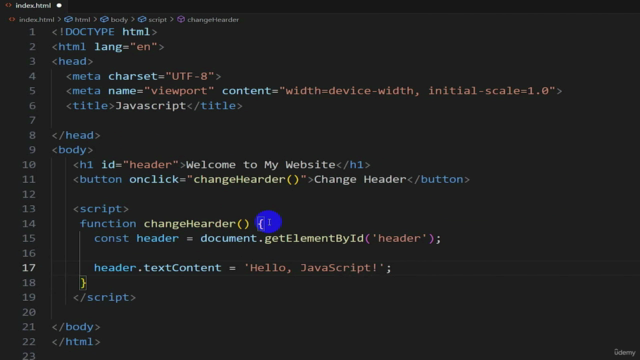The height and width of the screenshot is (360, 640).
Task: Click changeHearder function name on line 14
Action: 190,224
